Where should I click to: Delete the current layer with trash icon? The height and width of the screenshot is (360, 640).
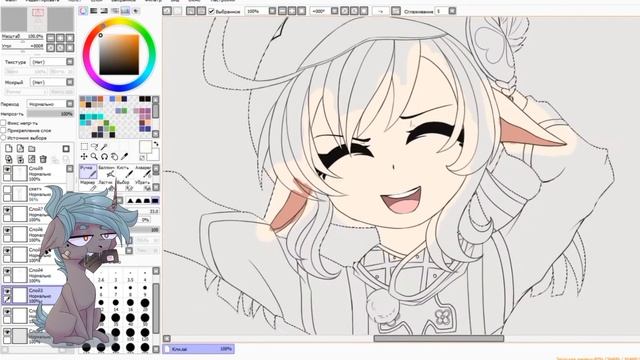[43, 159]
